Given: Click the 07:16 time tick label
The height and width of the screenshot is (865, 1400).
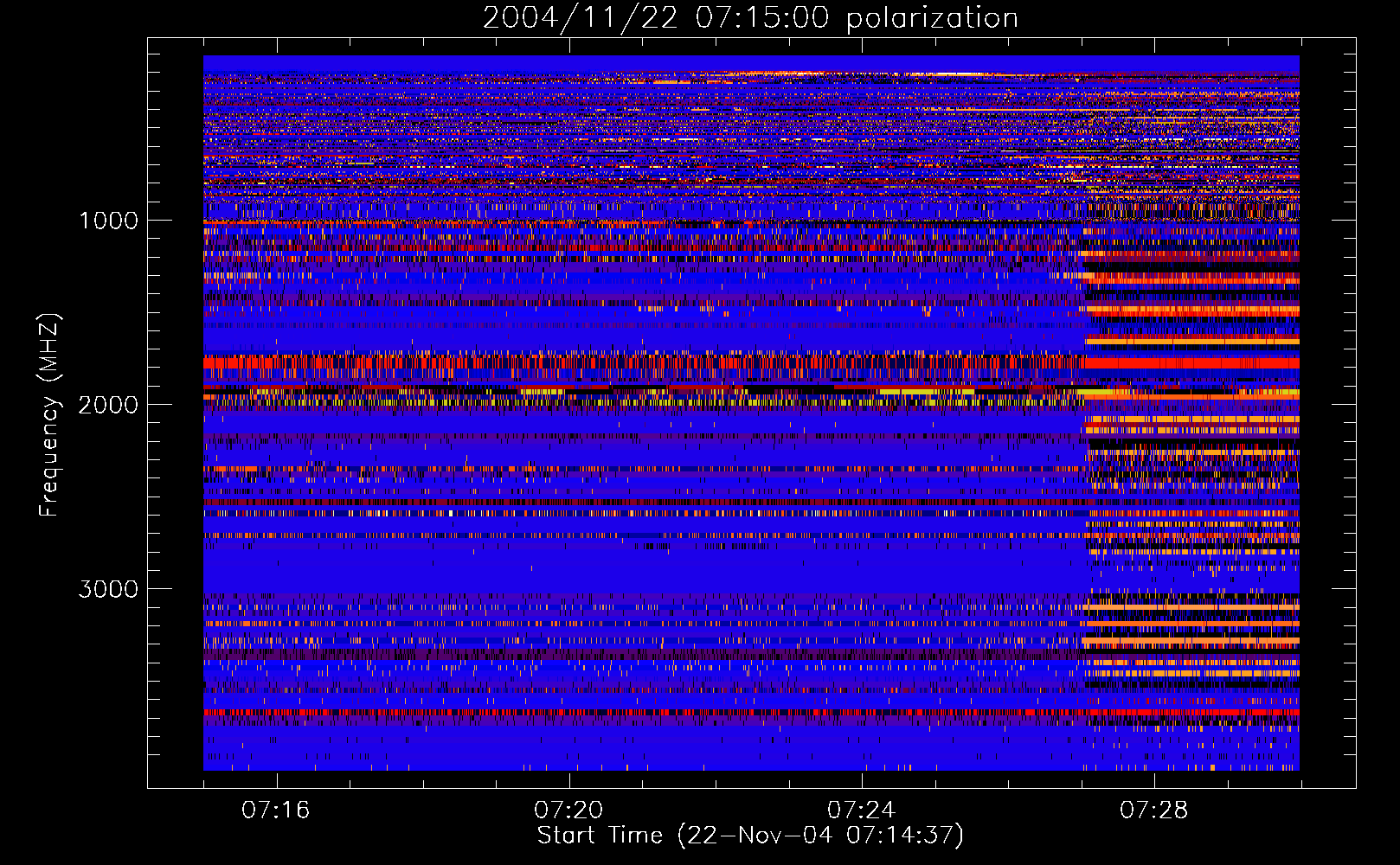Looking at the screenshot, I should pos(275,811).
